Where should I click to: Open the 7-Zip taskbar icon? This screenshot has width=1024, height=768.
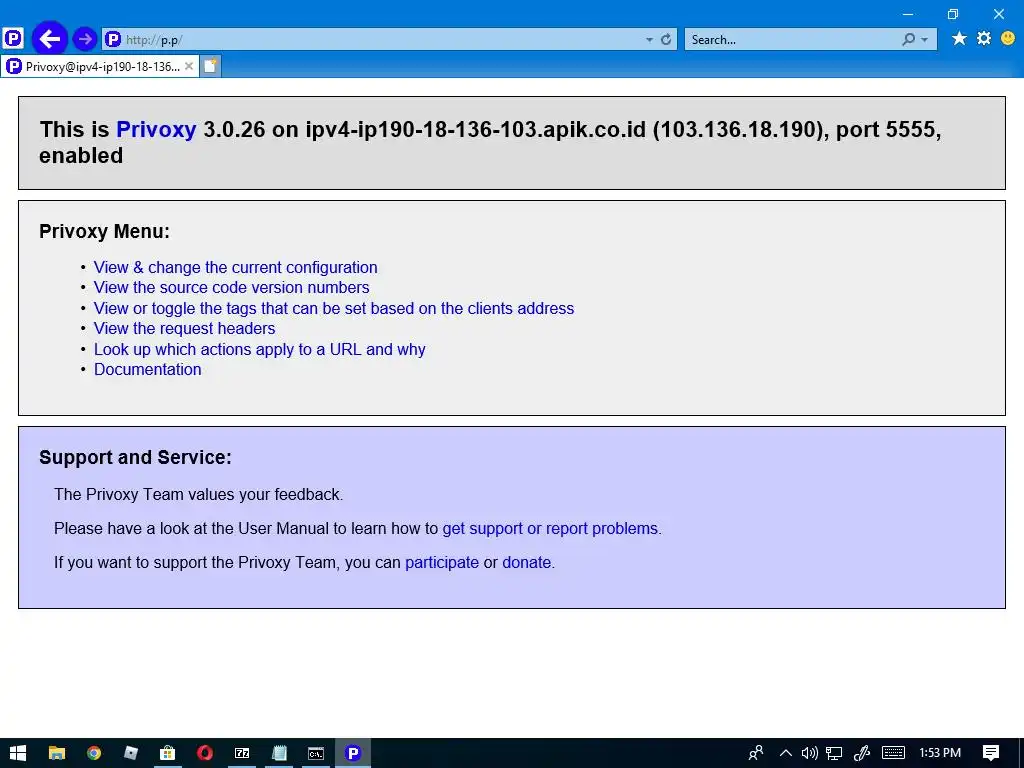click(242, 753)
